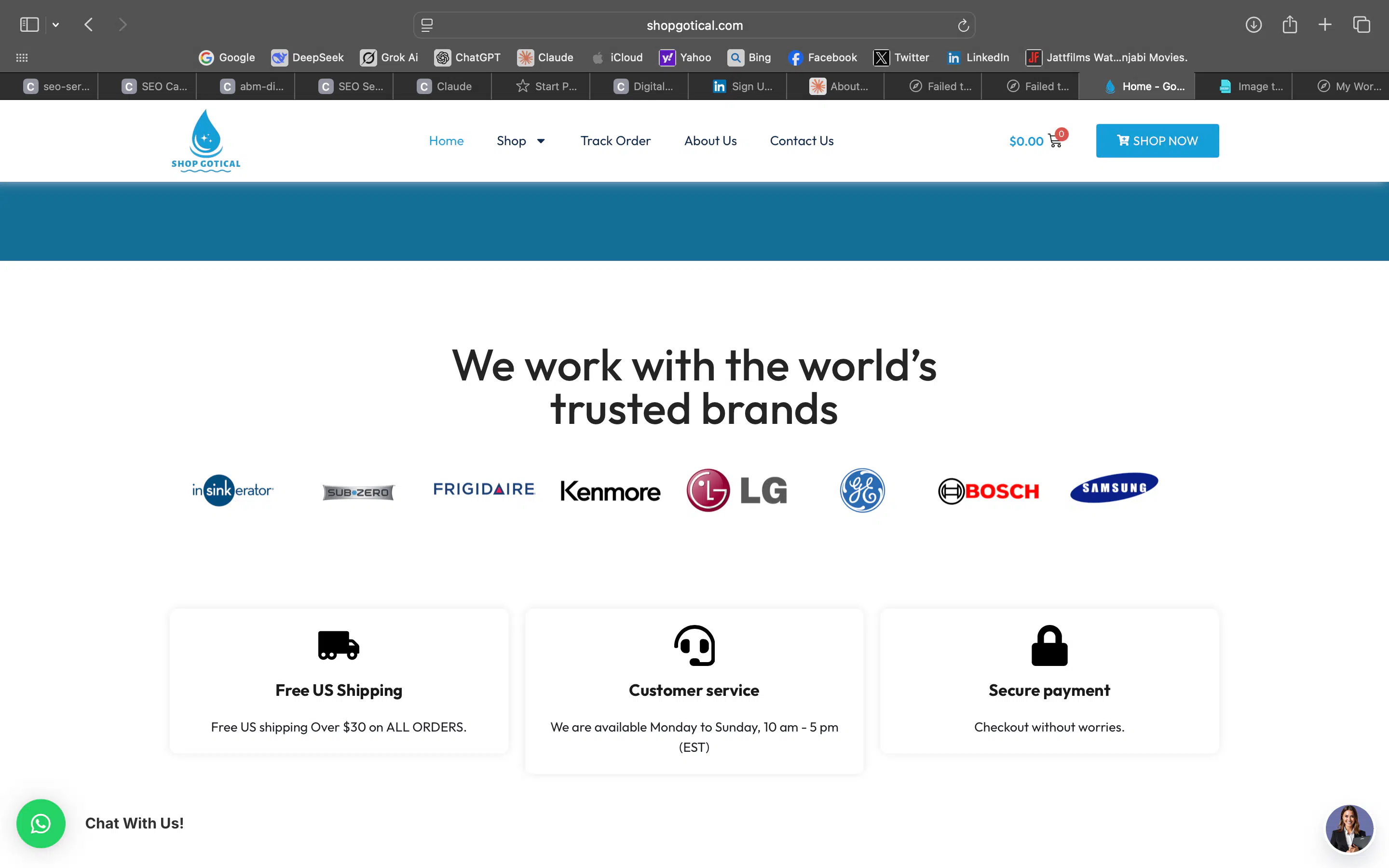The height and width of the screenshot is (868, 1389).
Task: Reload the shopgotical.com page
Action: (x=962, y=25)
